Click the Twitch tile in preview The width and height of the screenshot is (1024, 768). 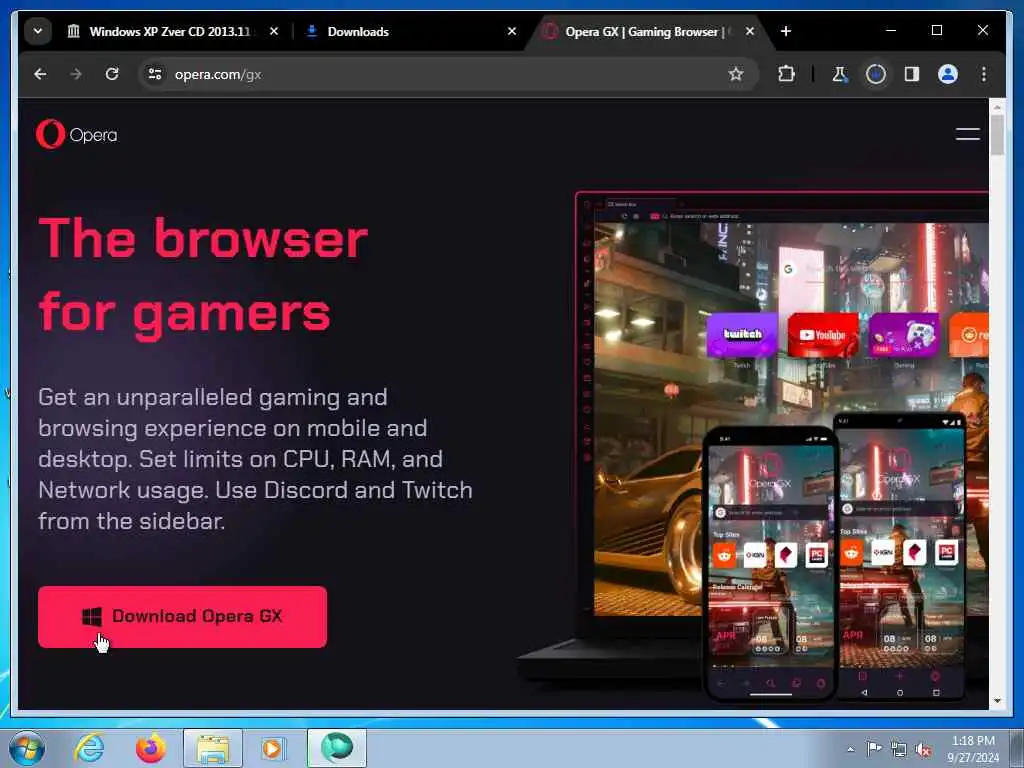click(743, 335)
